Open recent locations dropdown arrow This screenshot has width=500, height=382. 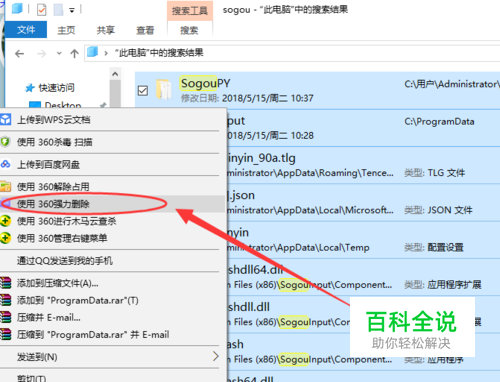tap(59, 53)
